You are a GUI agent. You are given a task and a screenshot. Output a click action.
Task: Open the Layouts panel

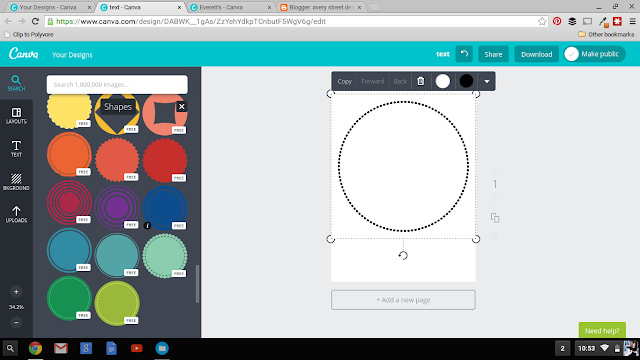coord(16,116)
